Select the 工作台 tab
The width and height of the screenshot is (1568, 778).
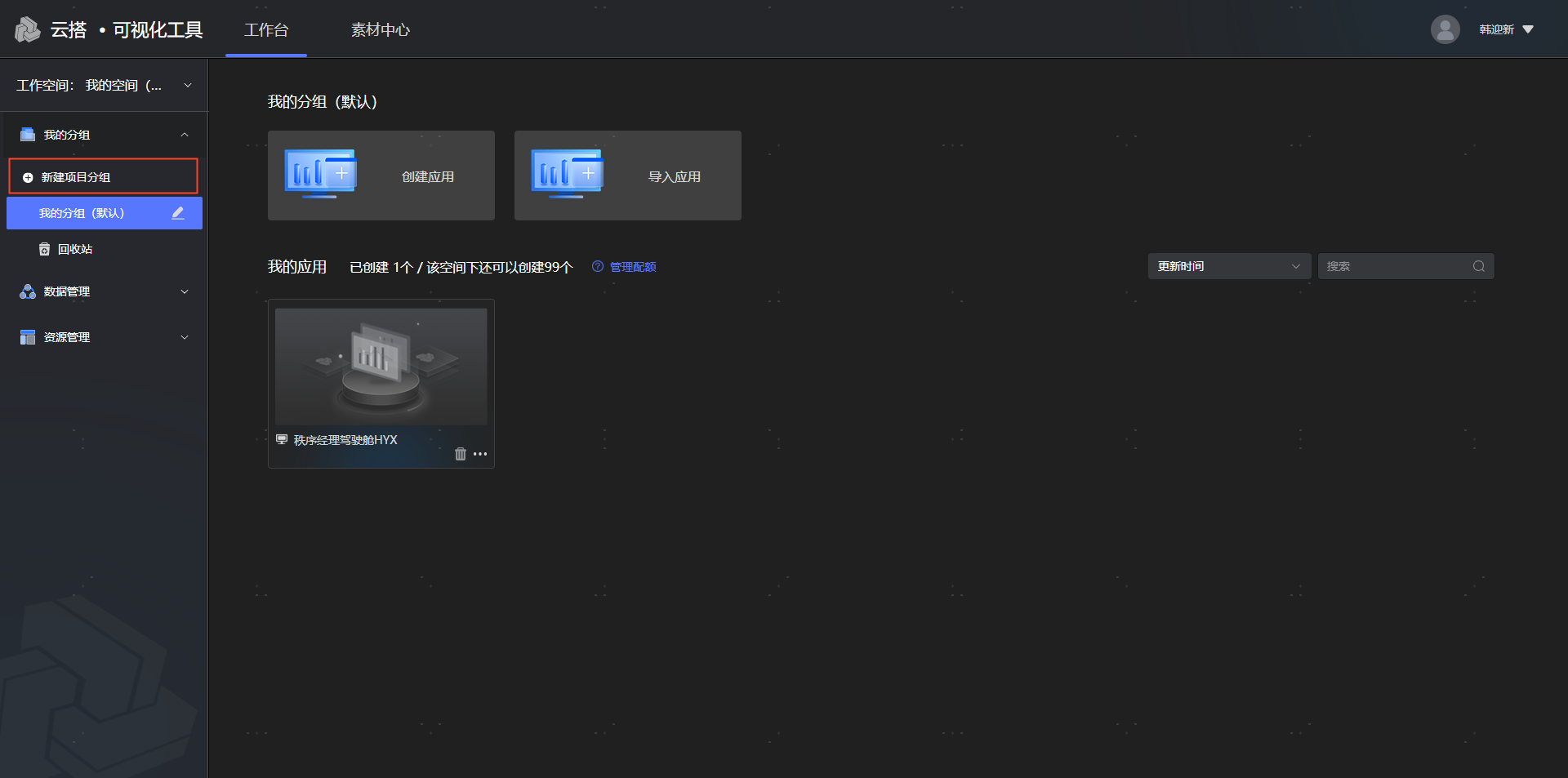(x=266, y=30)
